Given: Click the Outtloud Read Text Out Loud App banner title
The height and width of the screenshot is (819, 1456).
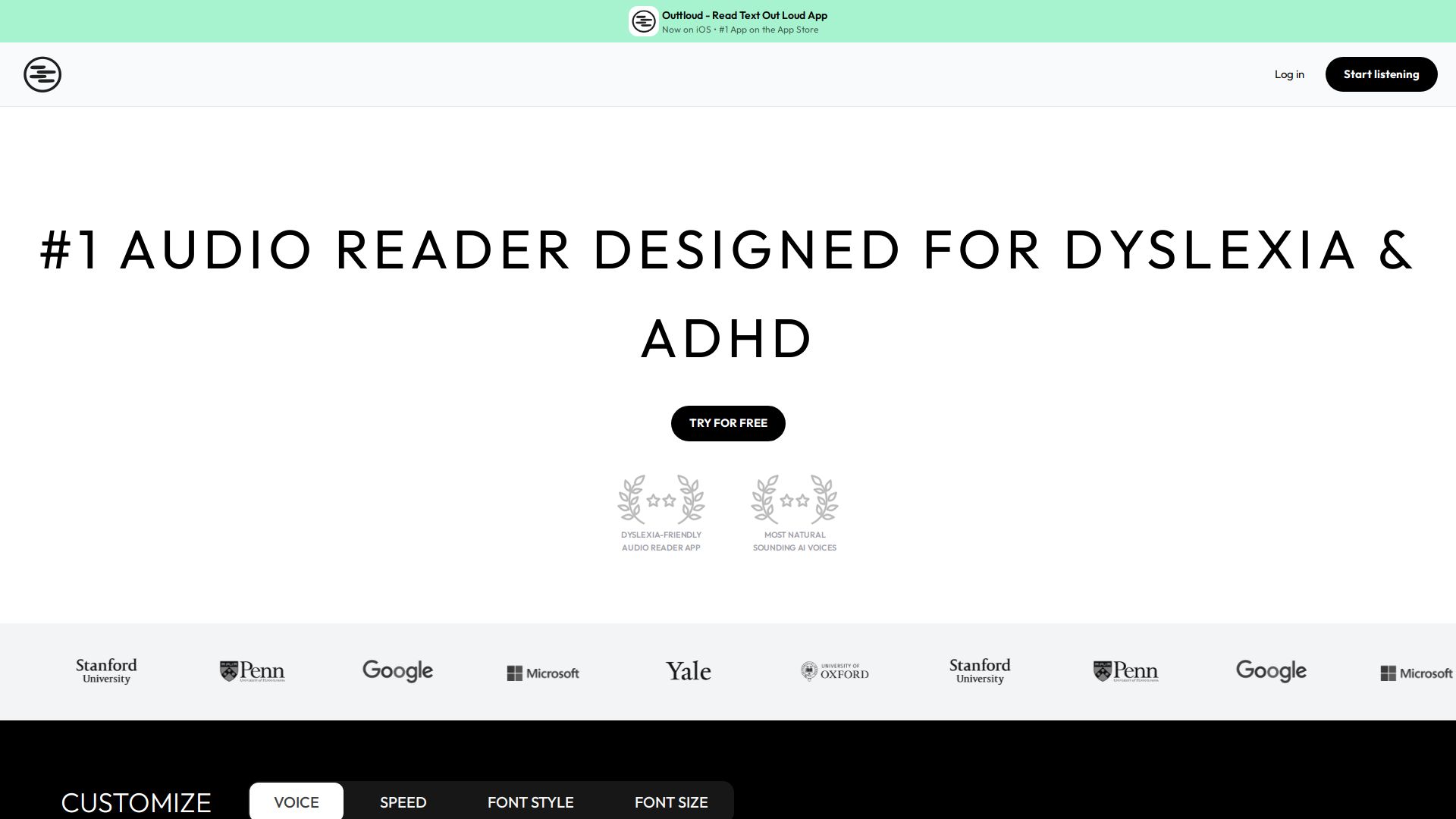Looking at the screenshot, I should (x=744, y=15).
